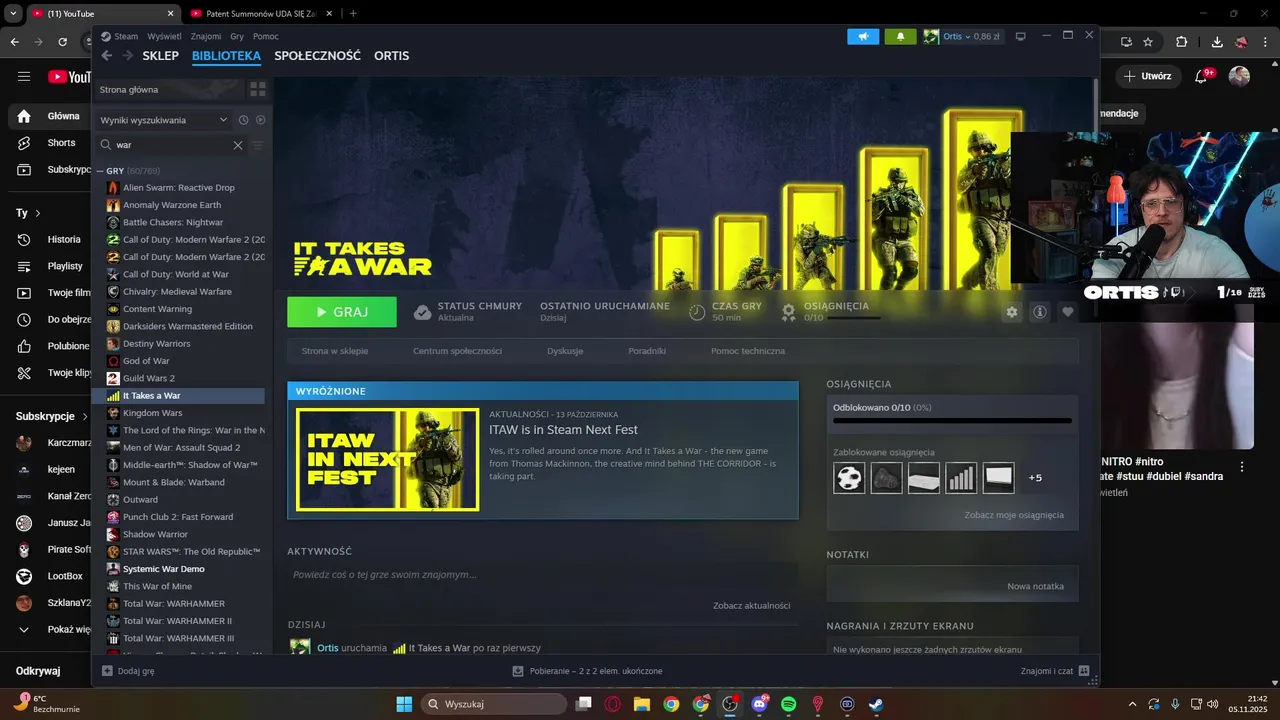The image size is (1280, 720).
Task: Open Opera browser from taskbar
Action: pyautogui.click(x=612, y=704)
